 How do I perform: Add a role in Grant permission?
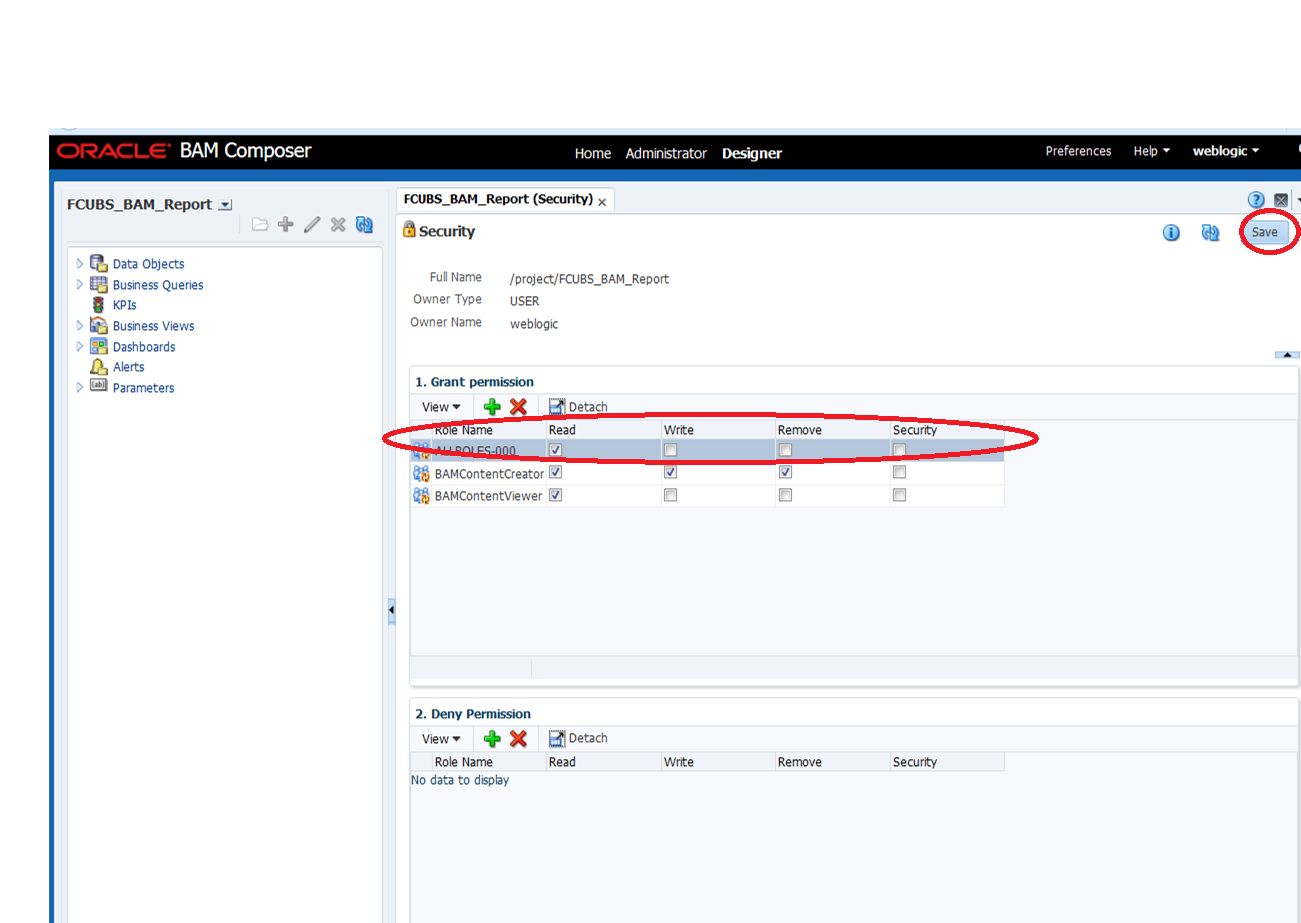pyautogui.click(x=492, y=407)
